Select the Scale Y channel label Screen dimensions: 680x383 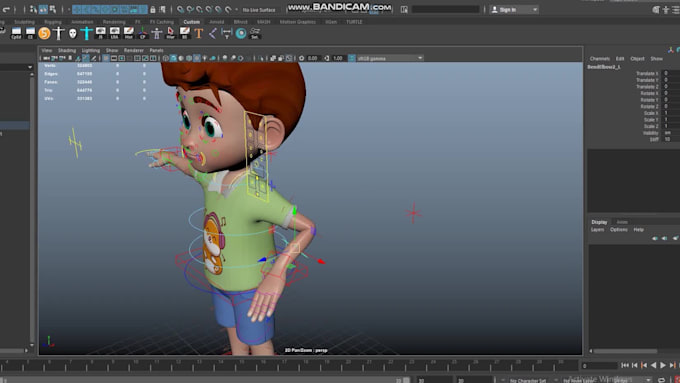click(651, 120)
